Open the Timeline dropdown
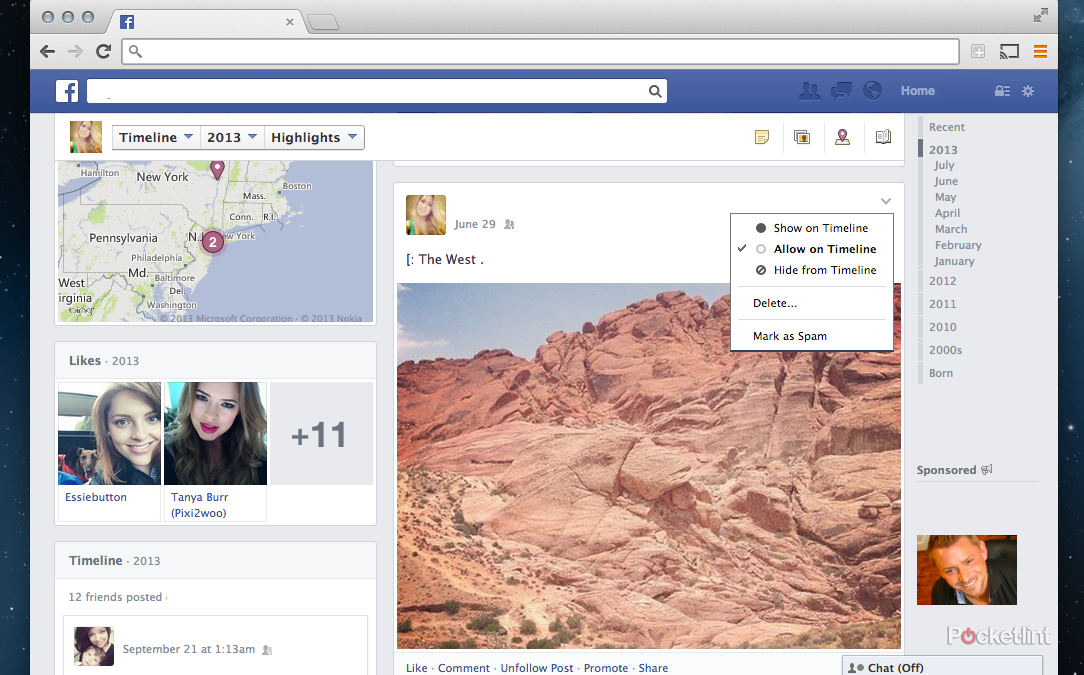 [x=156, y=137]
